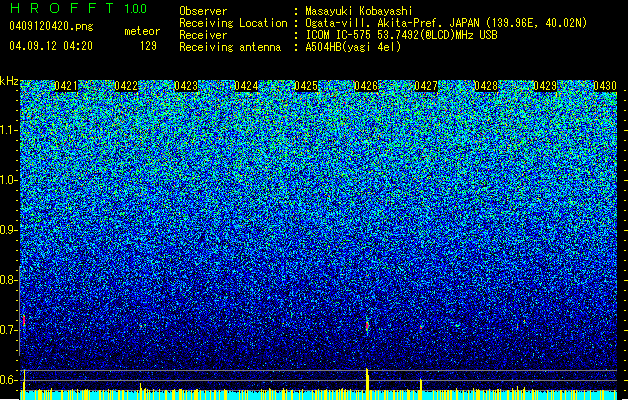Click the red meteor echo at spectrogram start
The height and width of the screenshot is (400, 629).
24,320
